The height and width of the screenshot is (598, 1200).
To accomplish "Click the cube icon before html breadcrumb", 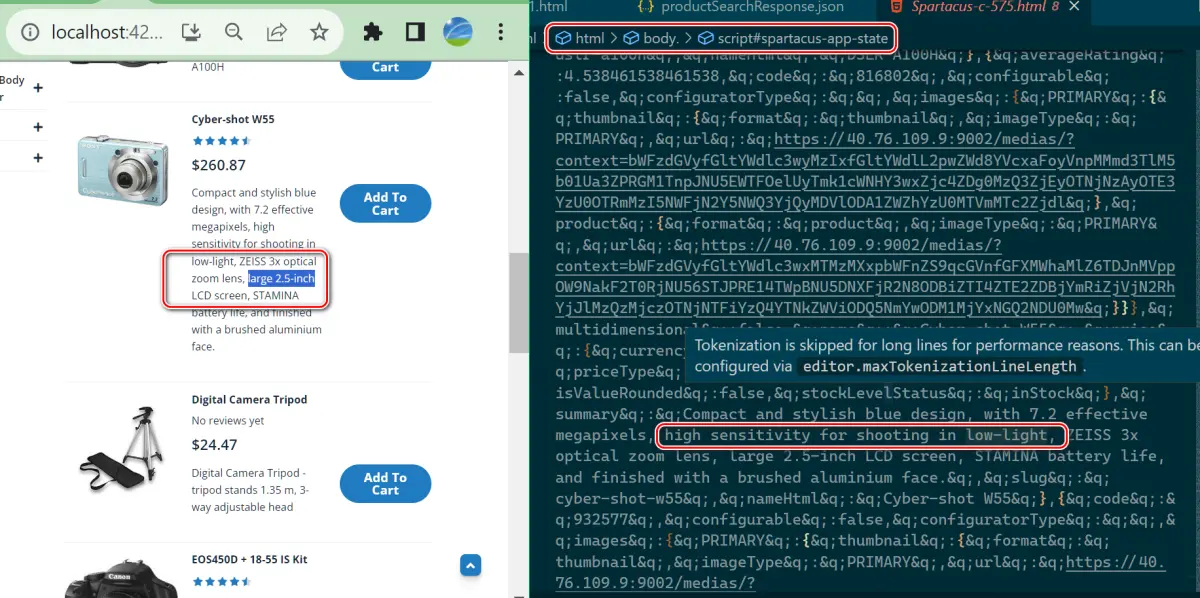I will coord(563,38).
